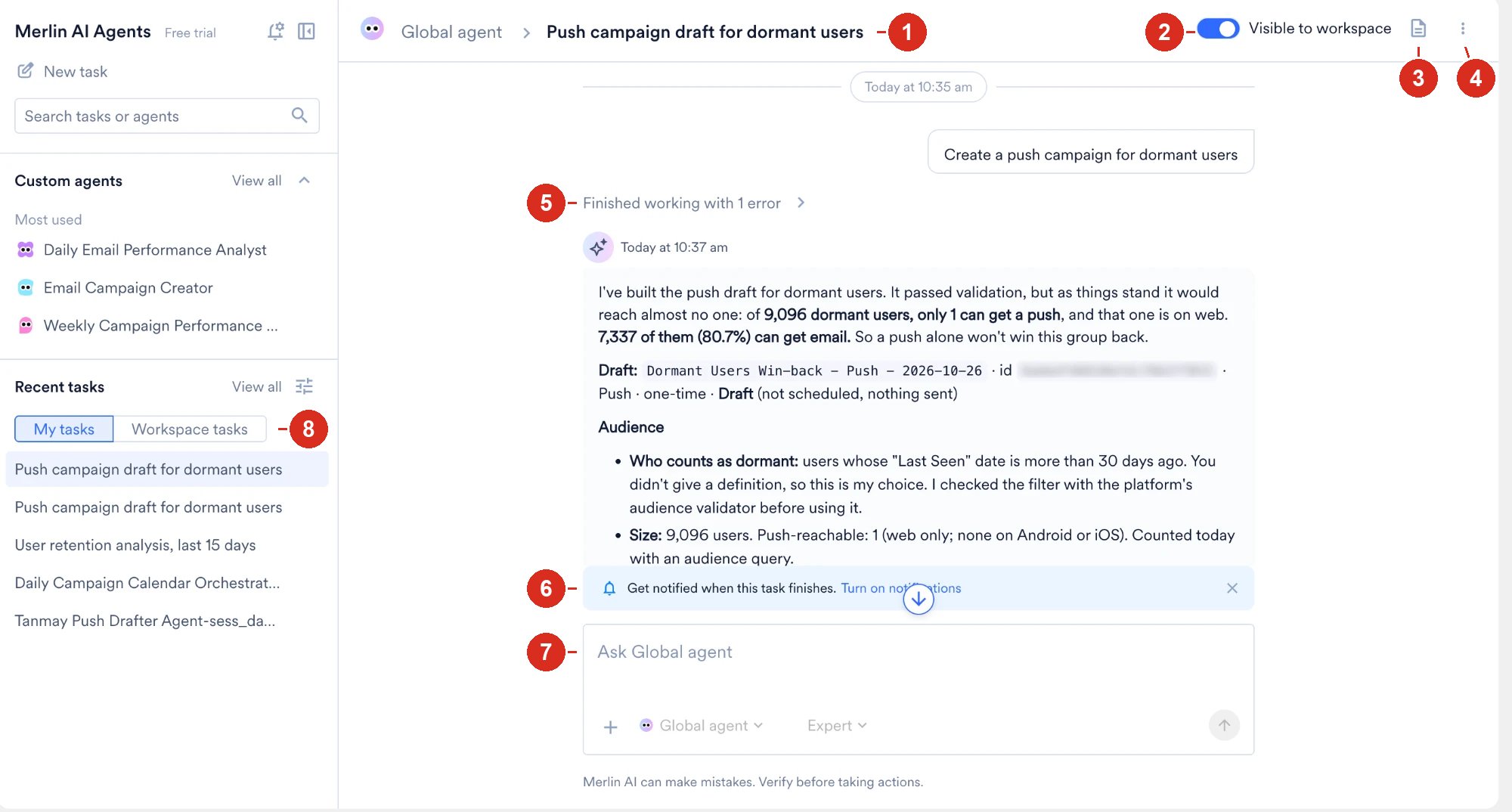Click the Global agent avatar in breadcrumb
This screenshot has width=1512, height=812.
(x=372, y=29)
